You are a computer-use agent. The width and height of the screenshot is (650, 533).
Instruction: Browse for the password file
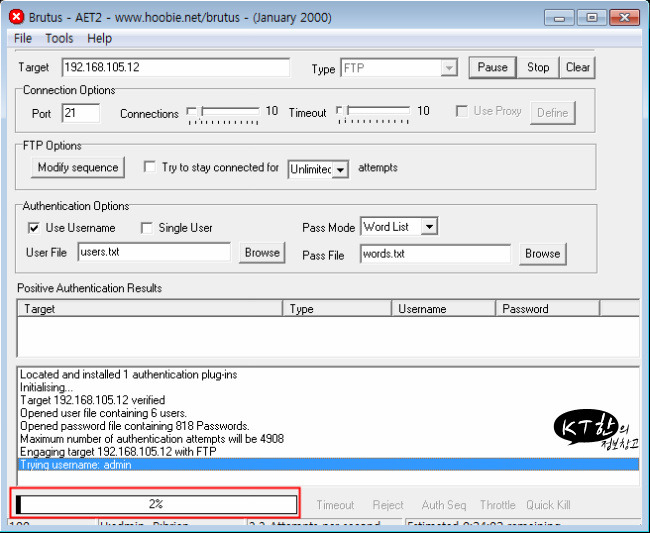(543, 254)
